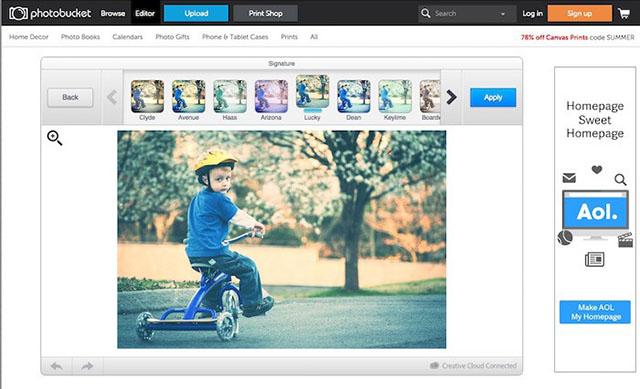
Task: Open the search dropdown arrow
Action: [x=503, y=14]
